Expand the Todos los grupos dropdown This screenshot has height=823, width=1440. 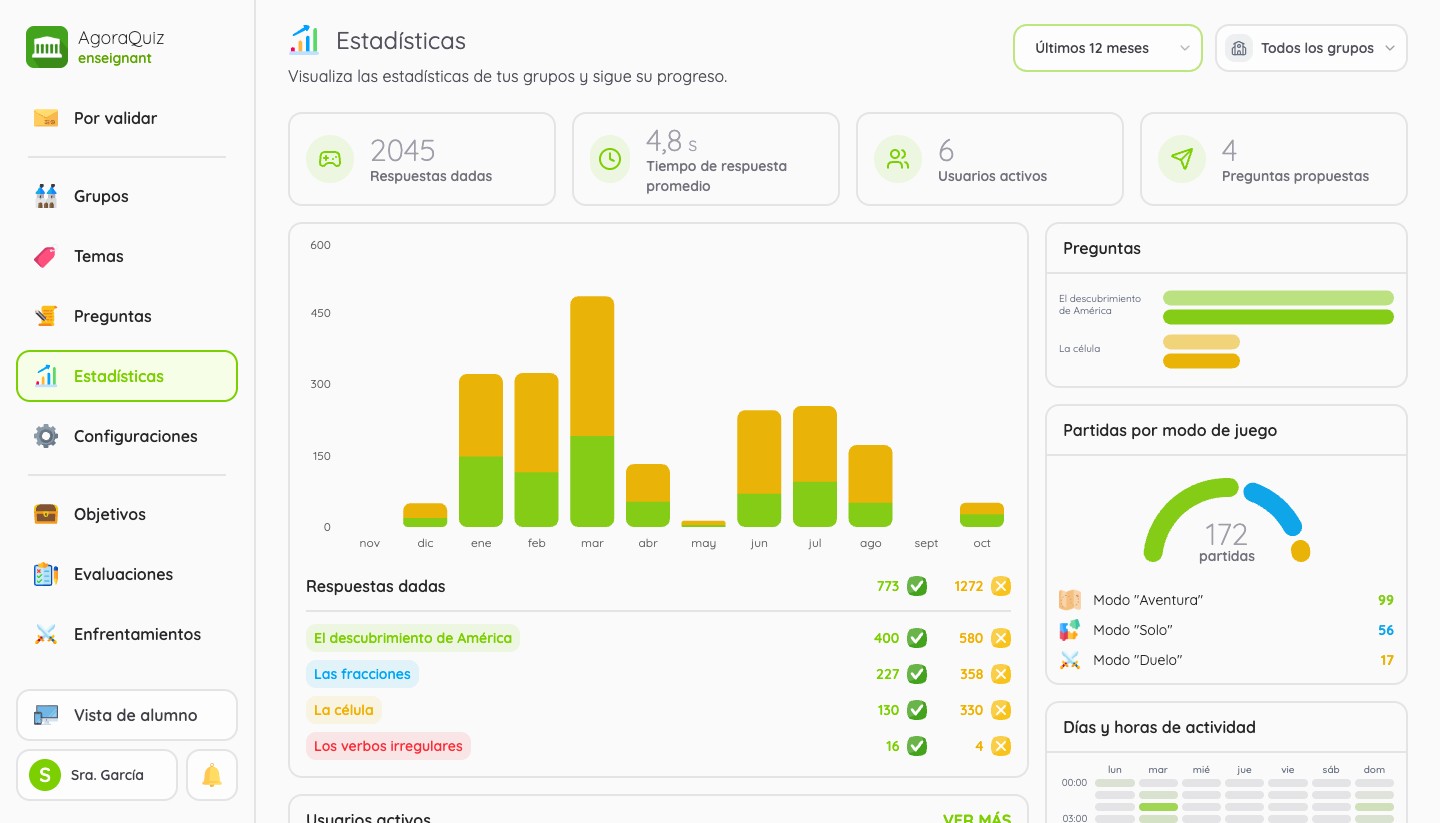(x=1311, y=48)
